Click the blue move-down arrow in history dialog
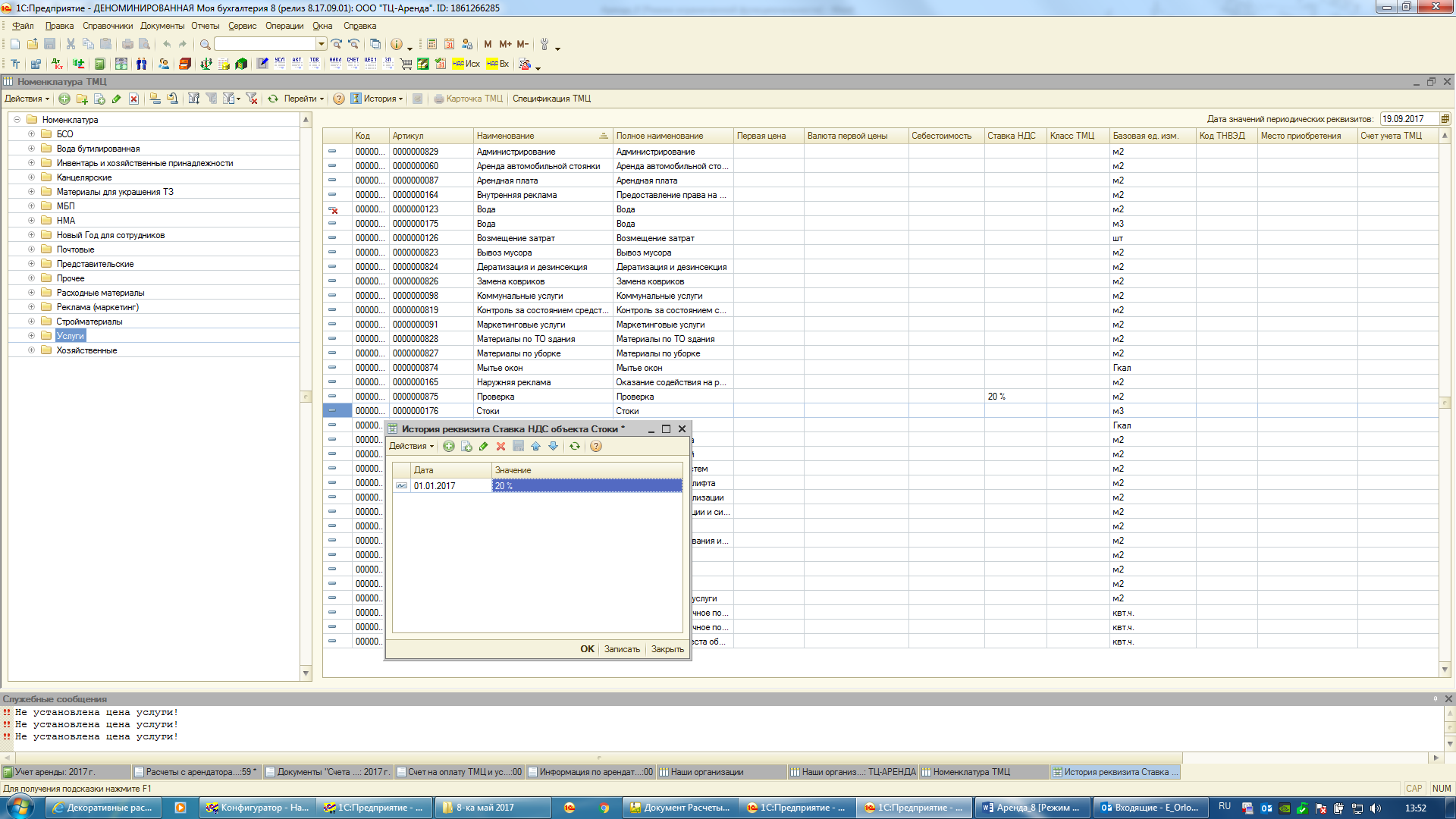 (554, 447)
